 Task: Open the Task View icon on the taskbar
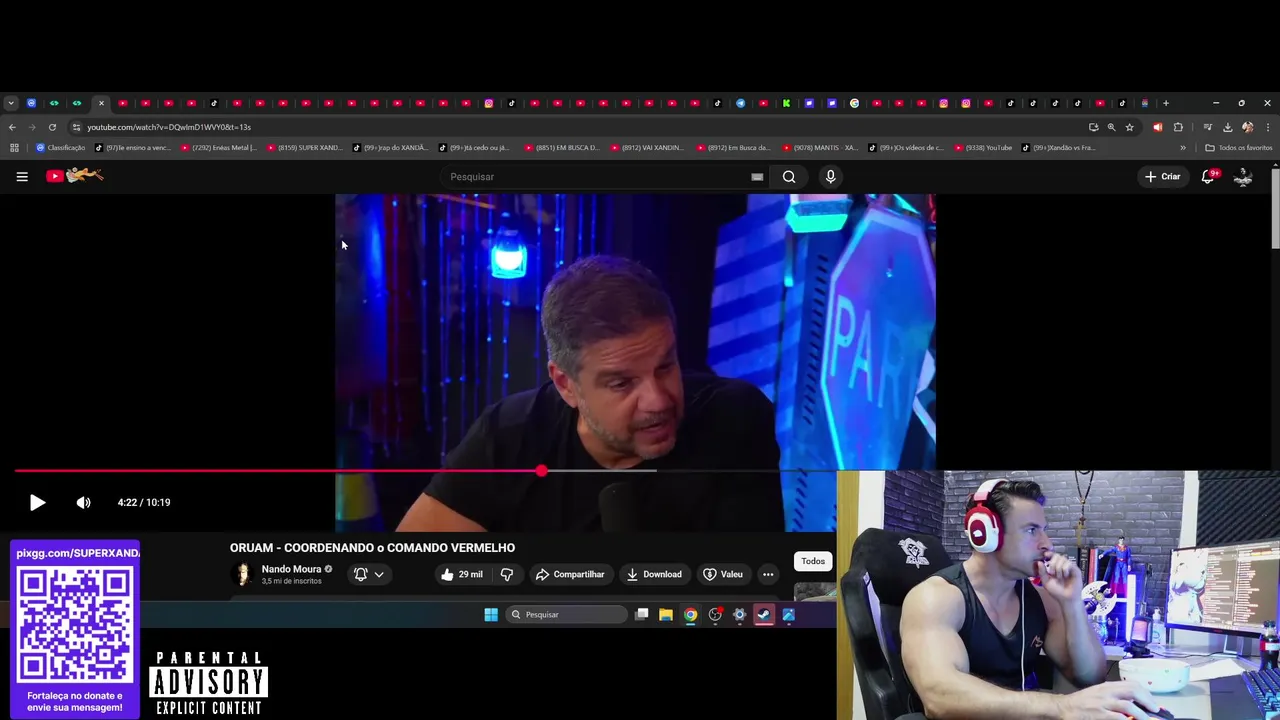(x=642, y=615)
